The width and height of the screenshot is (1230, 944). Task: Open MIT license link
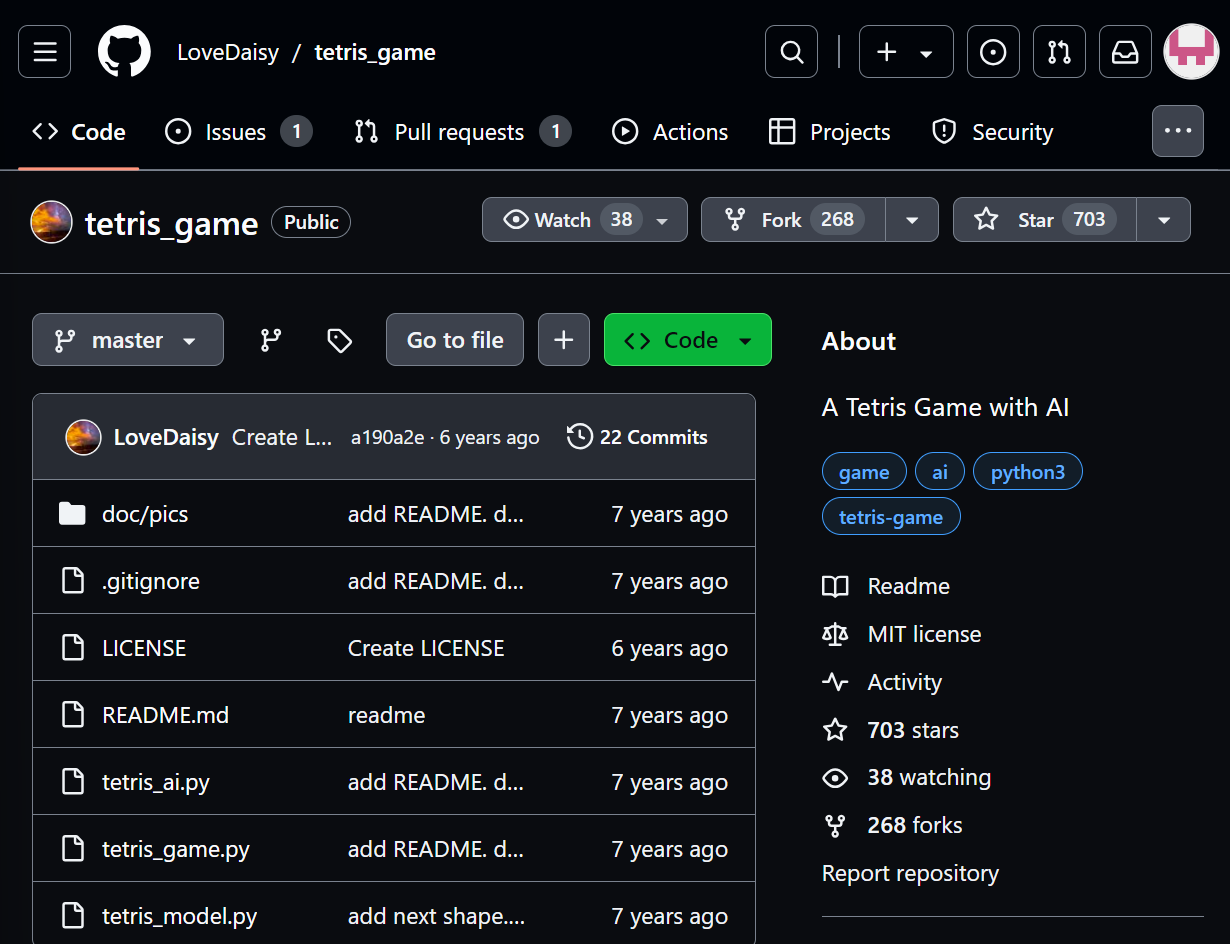[902, 634]
